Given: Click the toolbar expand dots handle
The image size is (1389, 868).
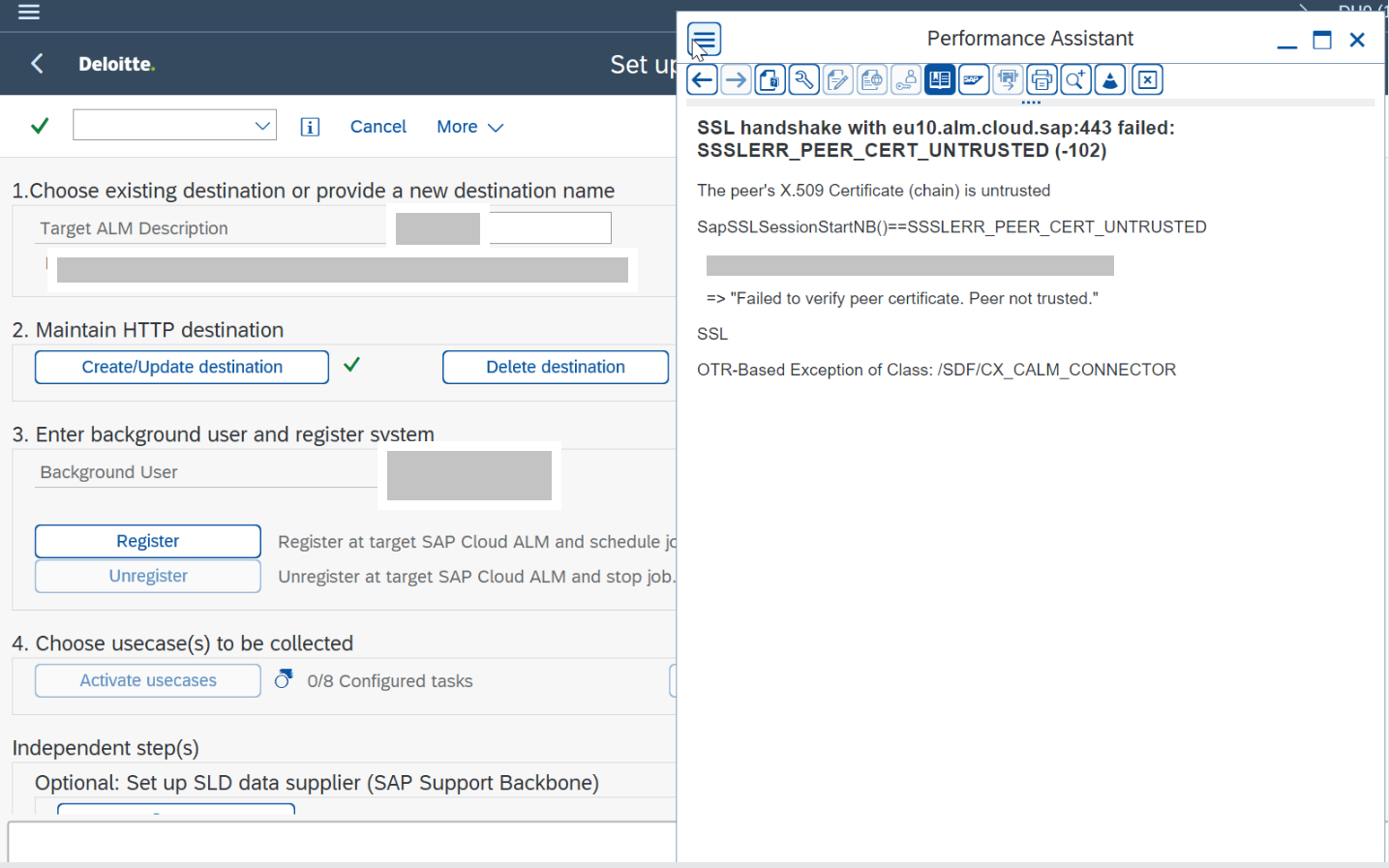Looking at the screenshot, I should [1031, 102].
